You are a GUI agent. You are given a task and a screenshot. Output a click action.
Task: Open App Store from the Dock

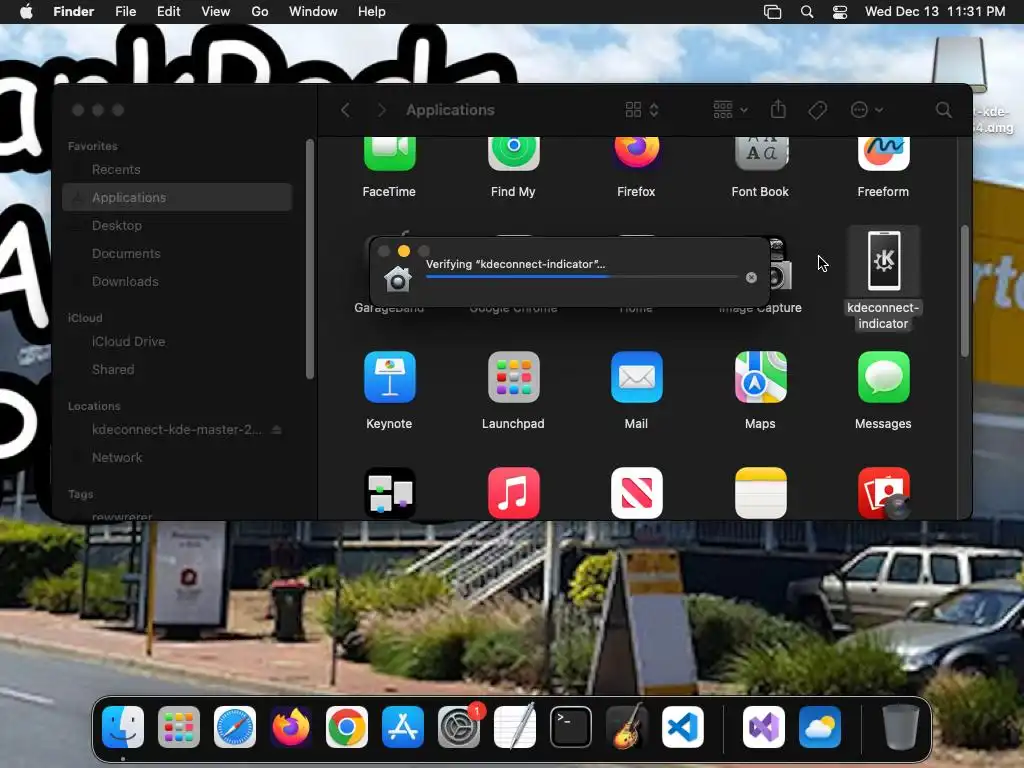(x=403, y=727)
